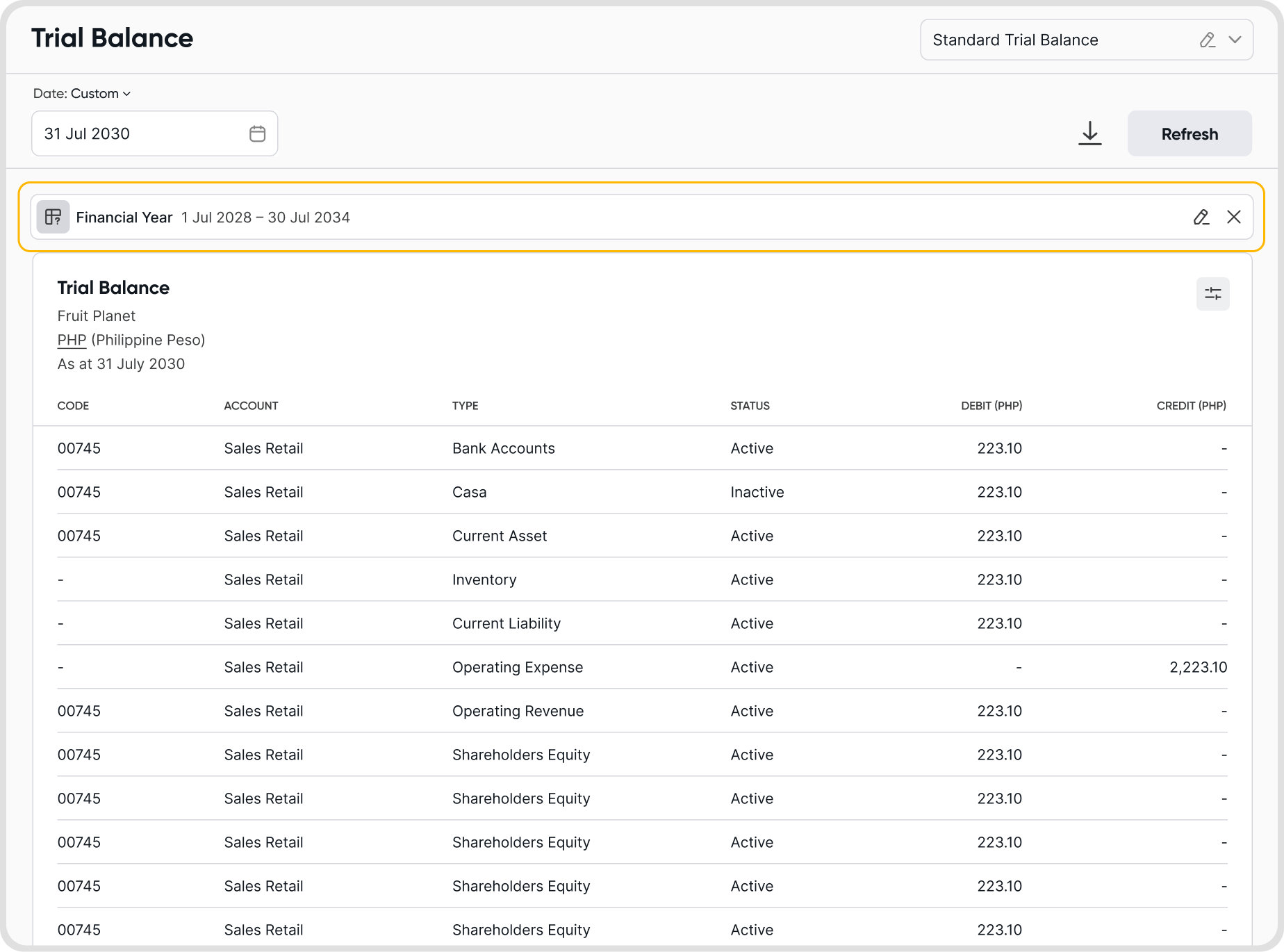Expand the Standard Trial Balance dropdown chevron
This screenshot has height=952, width=1284.
tap(1235, 40)
